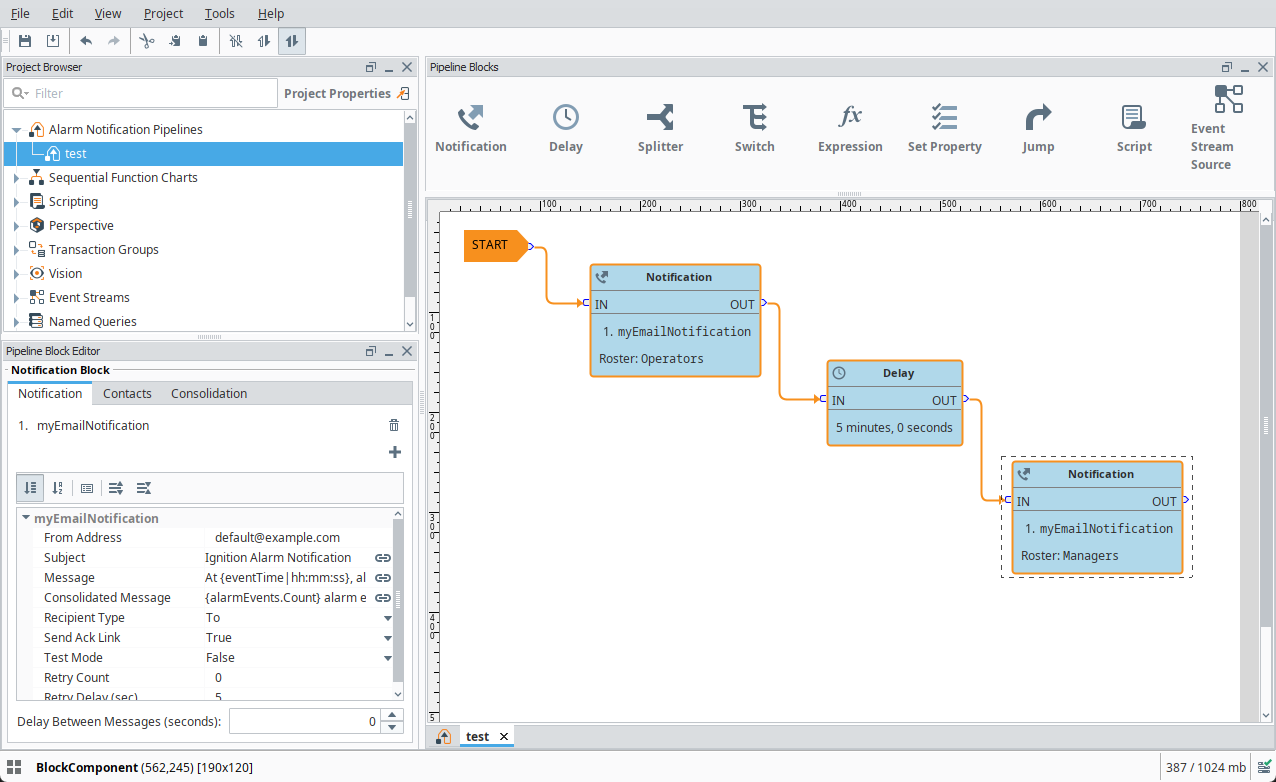Save the project with the floppy disk icon

coord(25,41)
